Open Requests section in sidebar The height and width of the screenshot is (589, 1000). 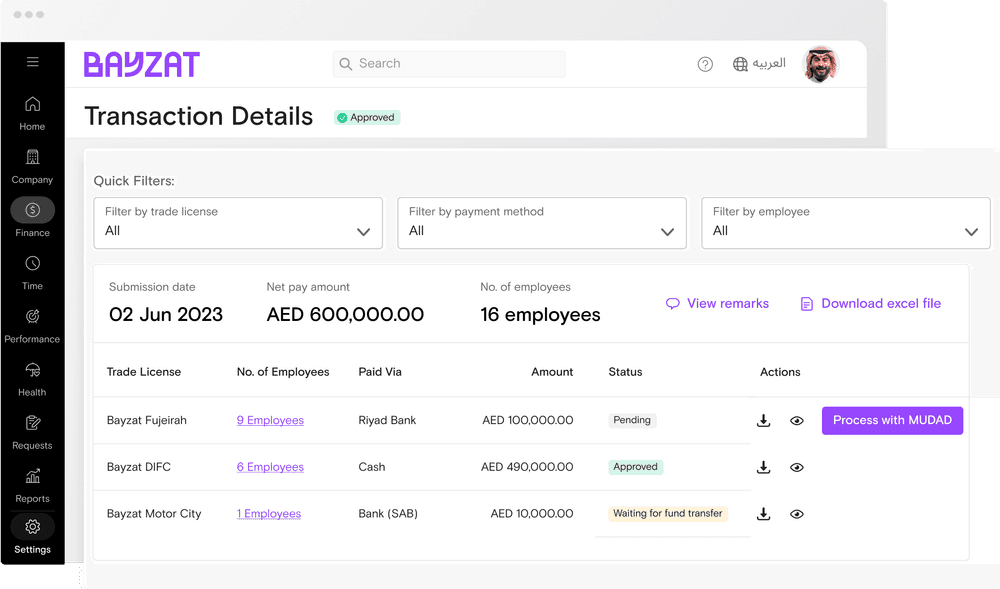[x=32, y=432]
